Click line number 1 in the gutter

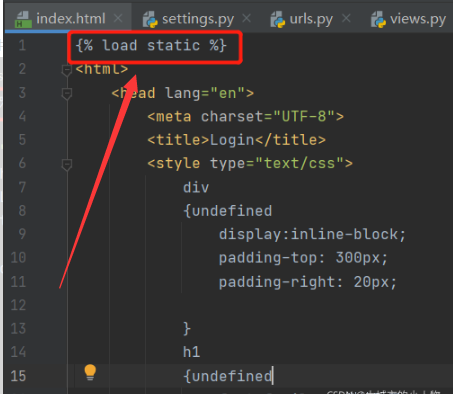pyautogui.click(x=22, y=45)
